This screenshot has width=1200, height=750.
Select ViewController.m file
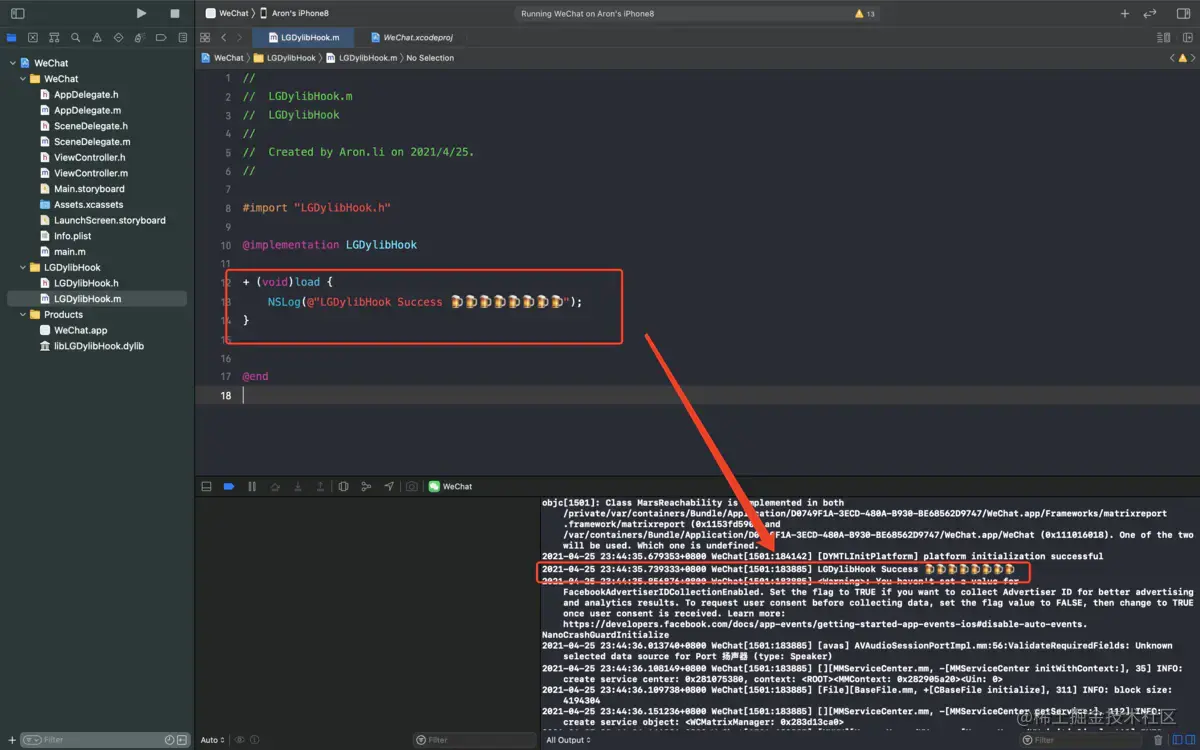tap(91, 173)
